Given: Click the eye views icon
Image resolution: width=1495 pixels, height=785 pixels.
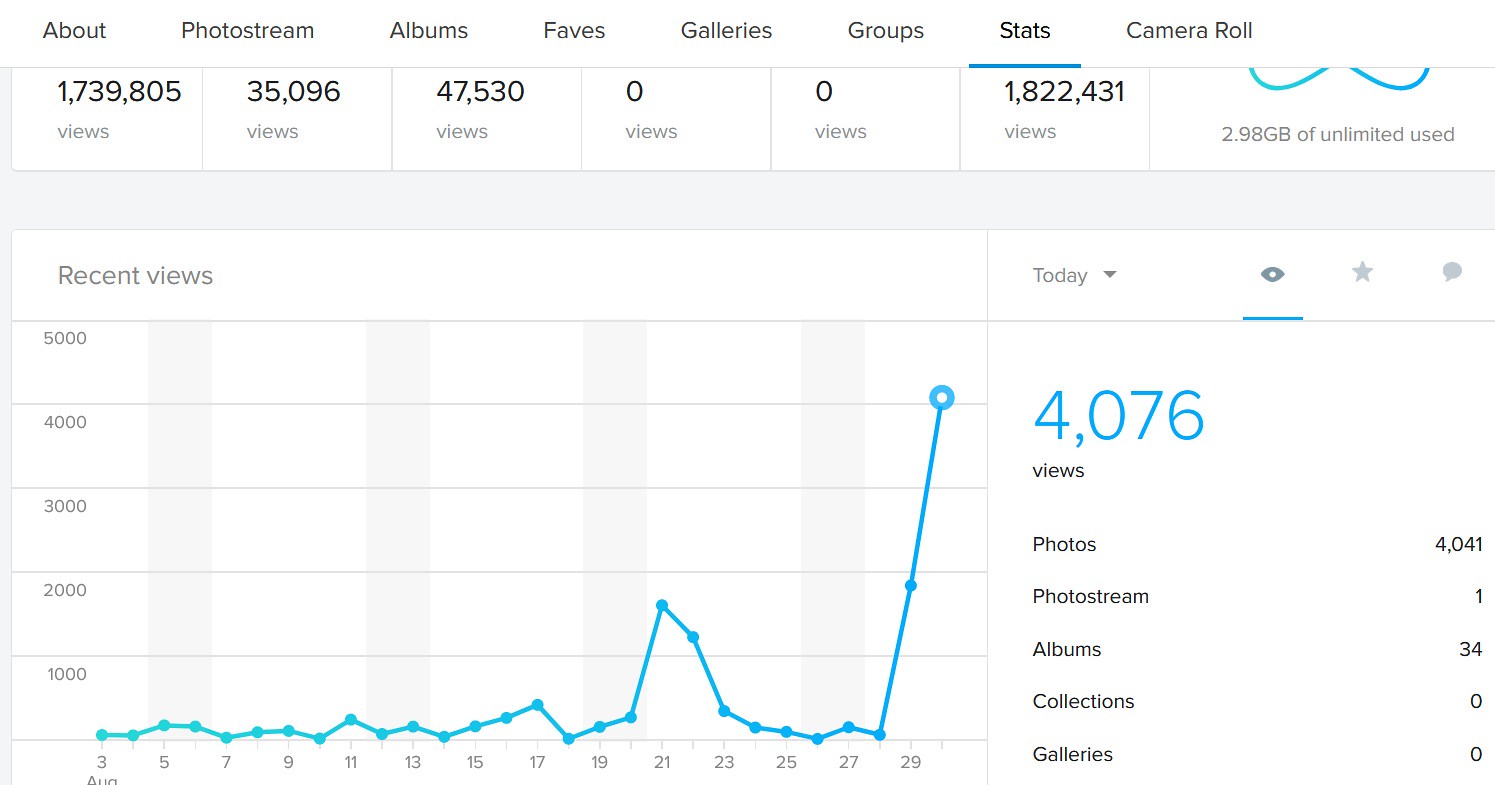Looking at the screenshot, I should tap(1272, 274).
